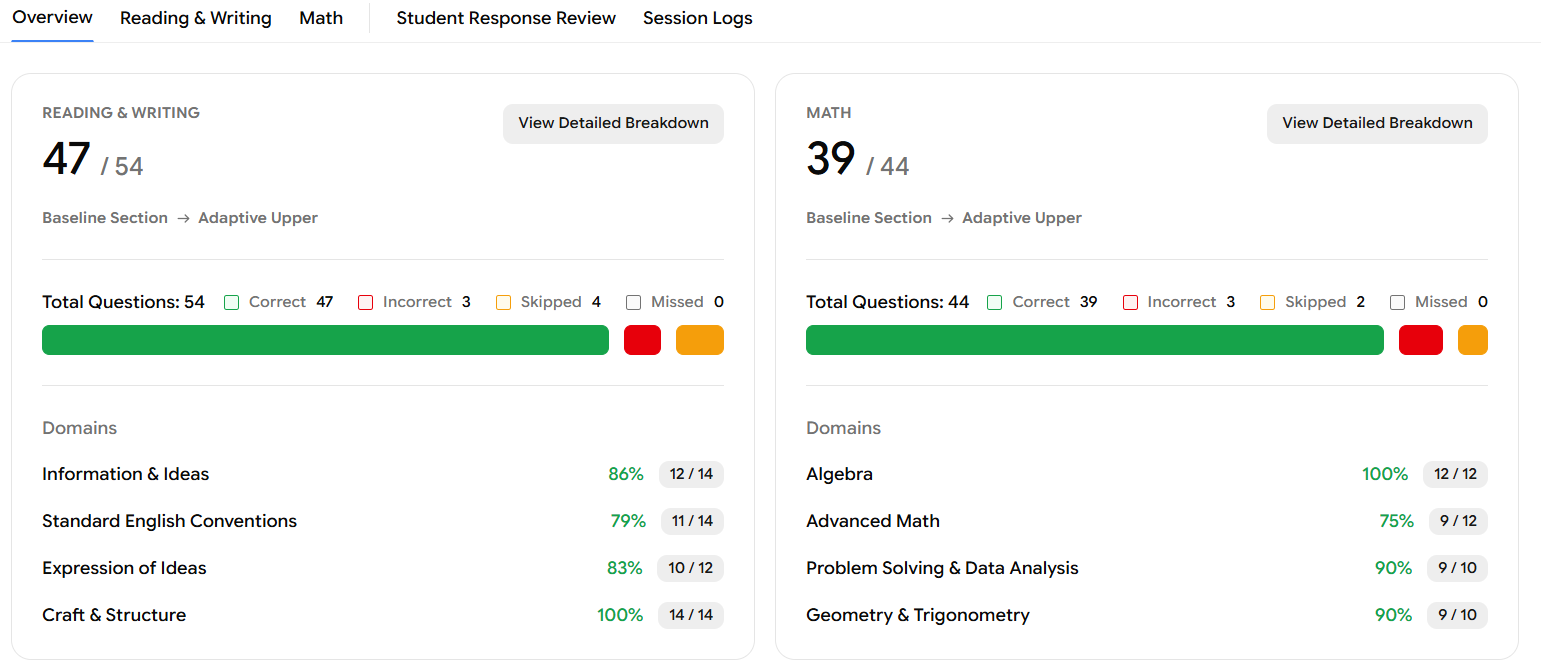Open the Advanced Math domain
Image resolution: width=1541 pixels, height=669 pixels.
pos(873,521)
